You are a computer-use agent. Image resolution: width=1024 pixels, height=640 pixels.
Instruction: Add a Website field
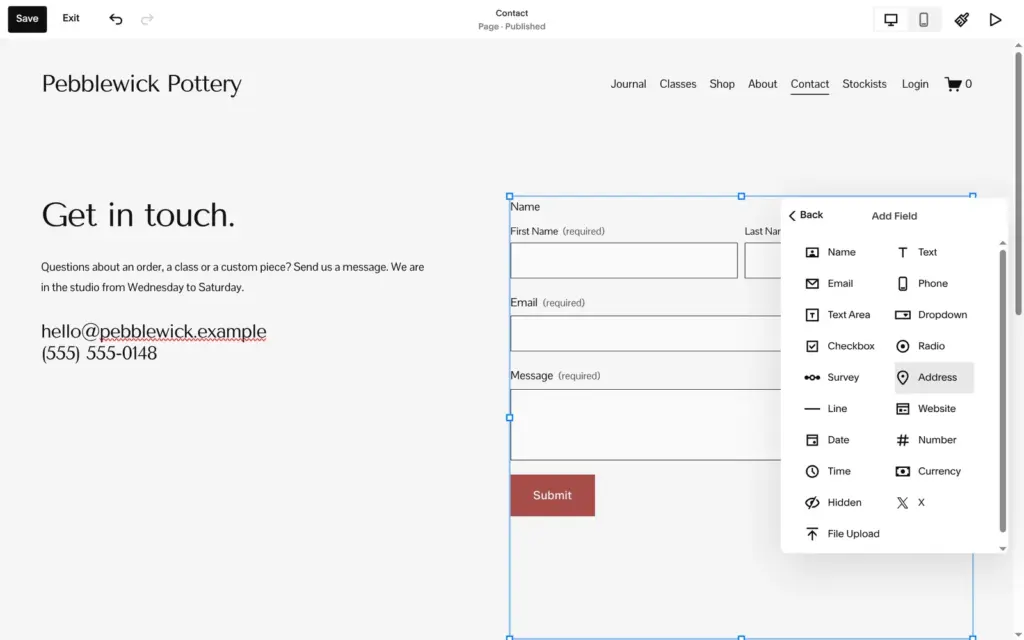925,409
